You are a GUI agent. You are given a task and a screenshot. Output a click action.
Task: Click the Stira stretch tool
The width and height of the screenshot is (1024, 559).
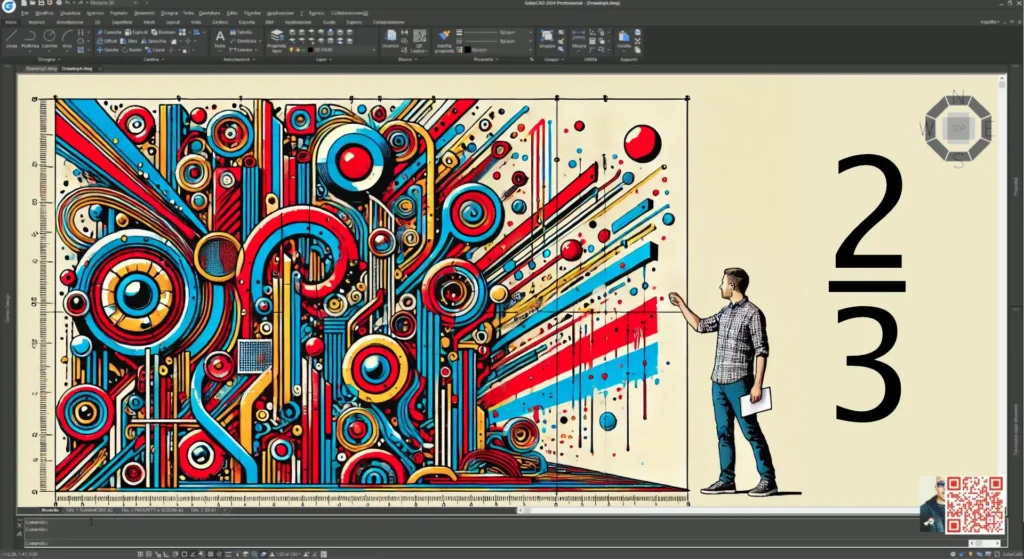point(130,41)
